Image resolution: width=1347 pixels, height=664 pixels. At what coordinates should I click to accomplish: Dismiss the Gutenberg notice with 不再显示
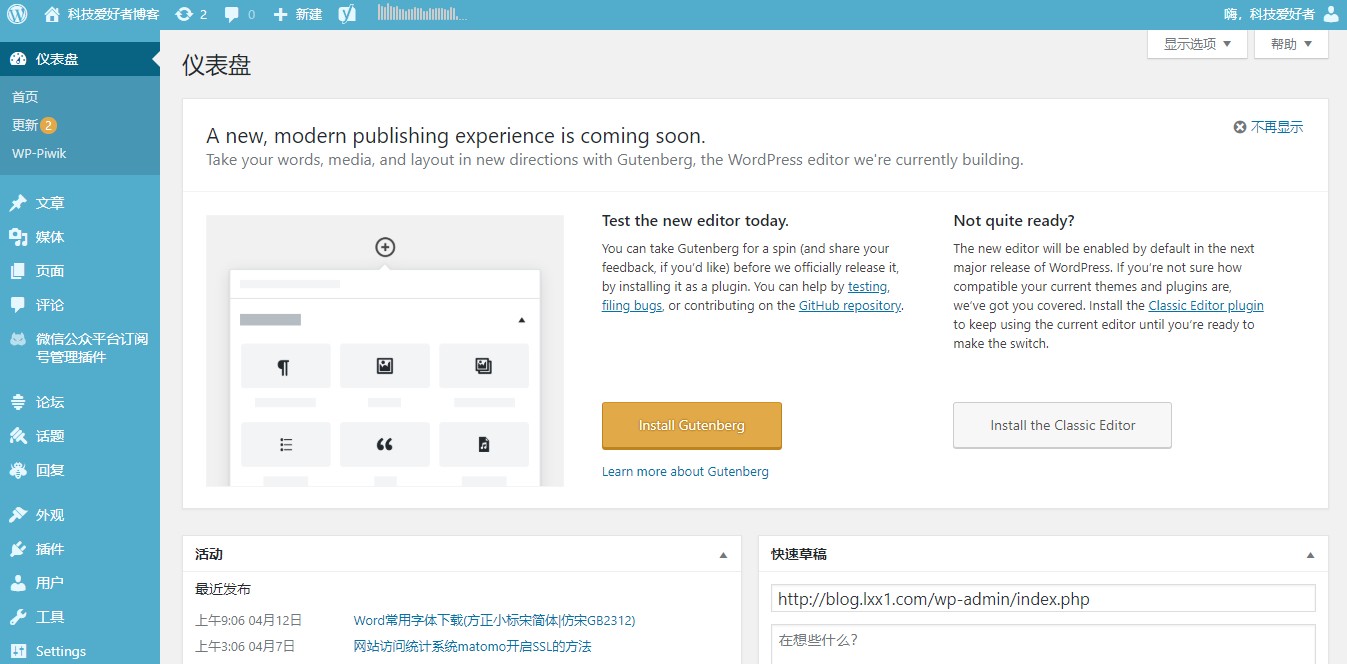tap(1268, 127)
